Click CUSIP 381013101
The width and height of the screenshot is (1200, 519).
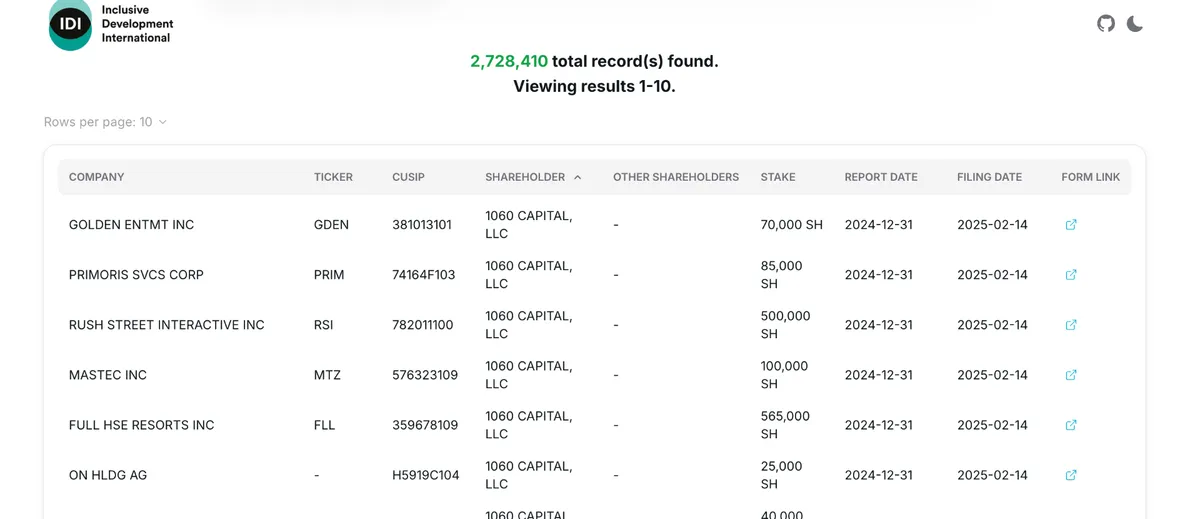[x=422, y=225]
